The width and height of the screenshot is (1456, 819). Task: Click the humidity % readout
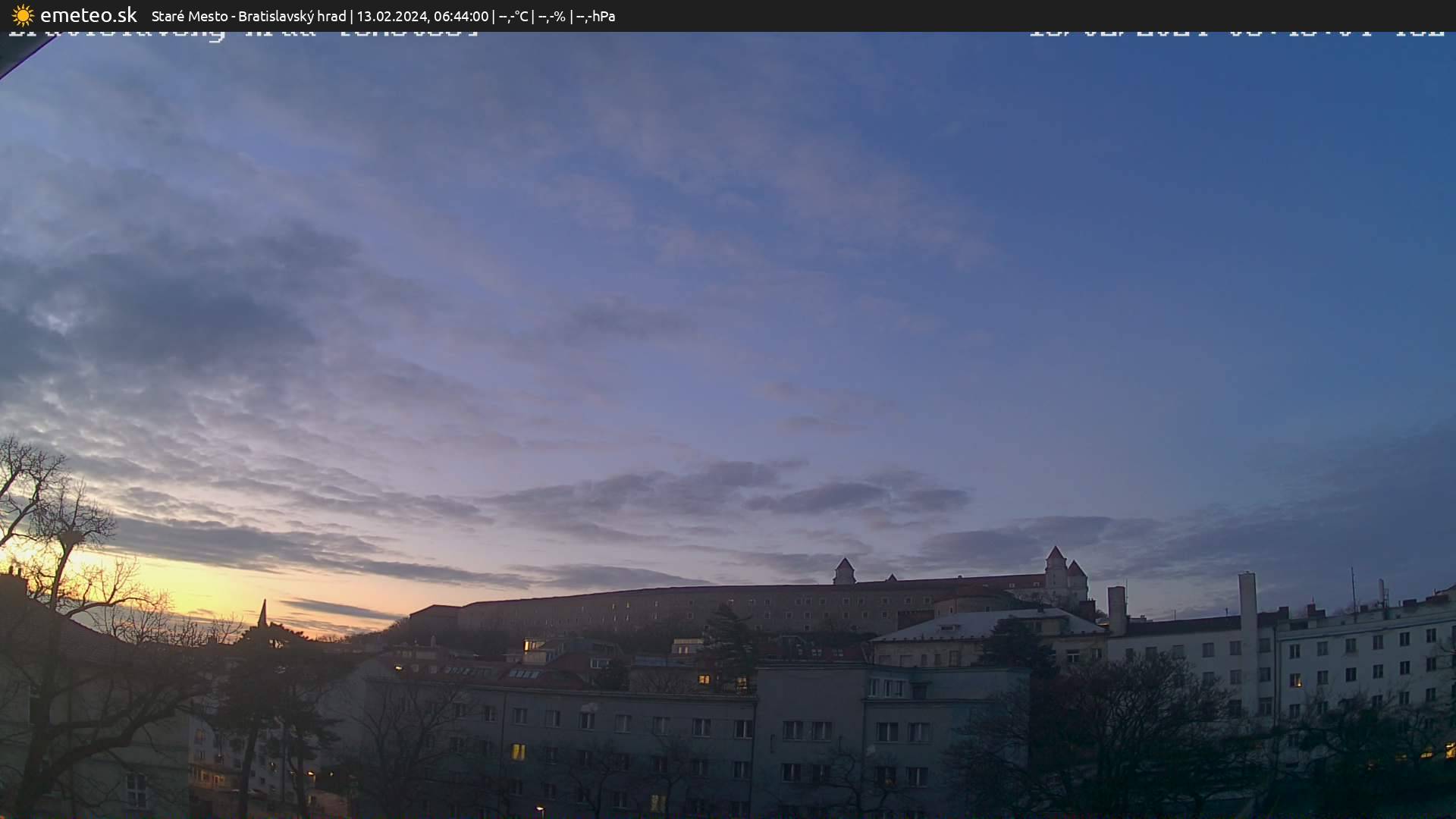point(552,16)
